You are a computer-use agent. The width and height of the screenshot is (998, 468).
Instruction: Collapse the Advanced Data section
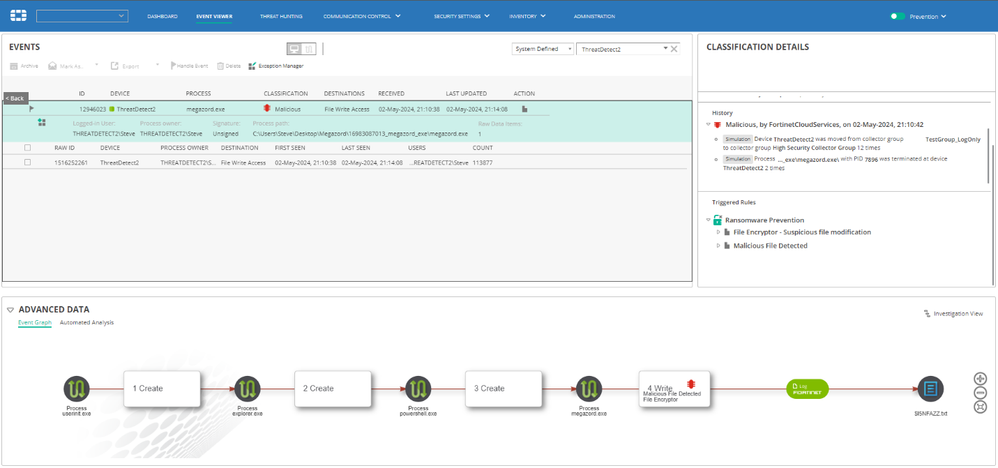point(11,310)
